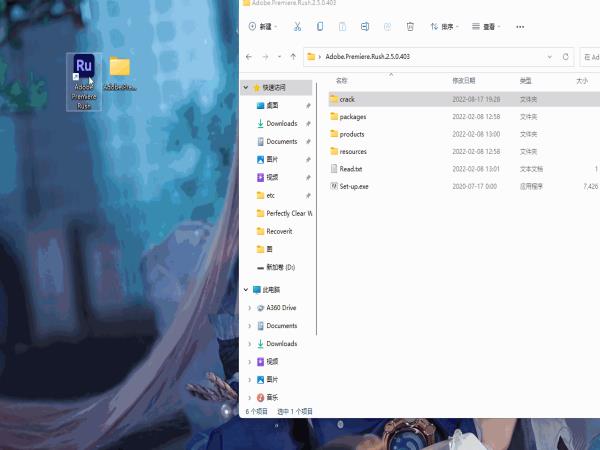
Task: Expand Videos (视频) under This PC
Action: pyautogui.click(x=250, y=362)
